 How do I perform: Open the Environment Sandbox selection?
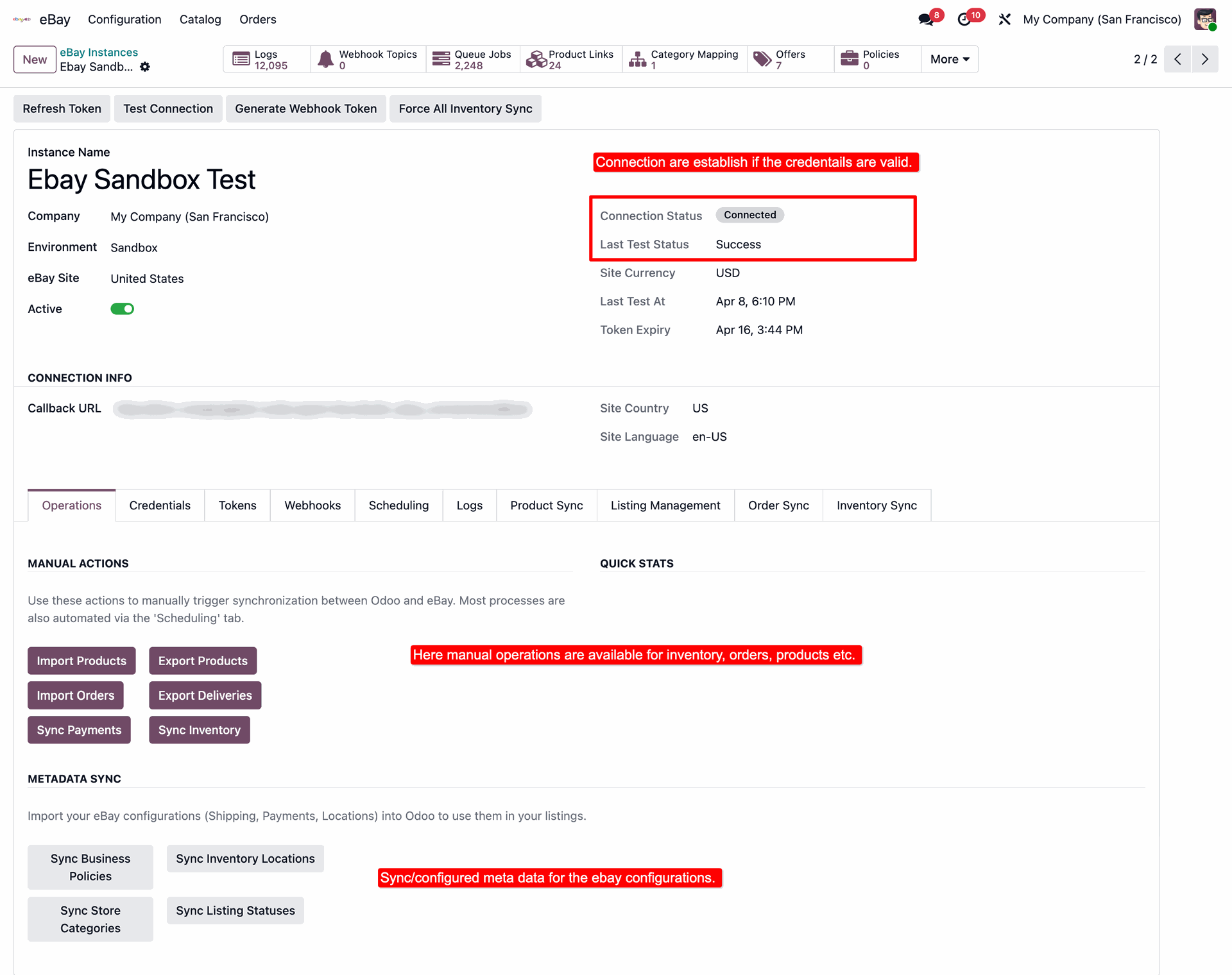coord(134,248)
